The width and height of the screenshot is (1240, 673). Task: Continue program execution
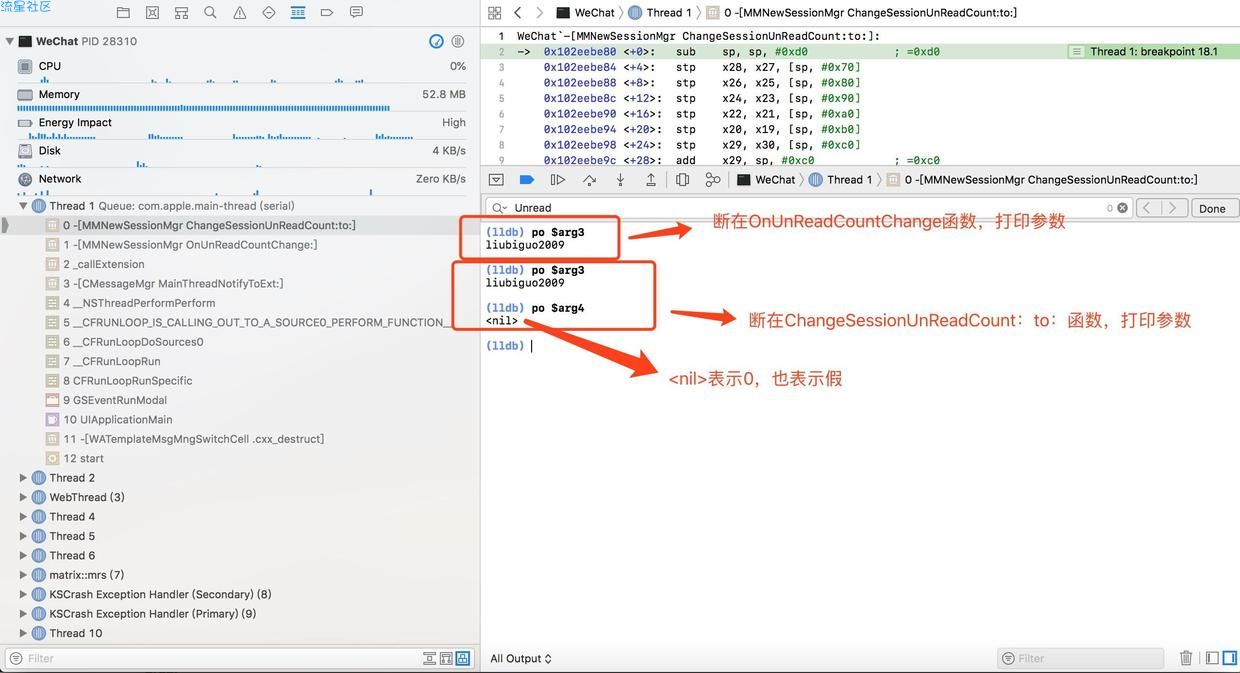[x=558, y=180]
